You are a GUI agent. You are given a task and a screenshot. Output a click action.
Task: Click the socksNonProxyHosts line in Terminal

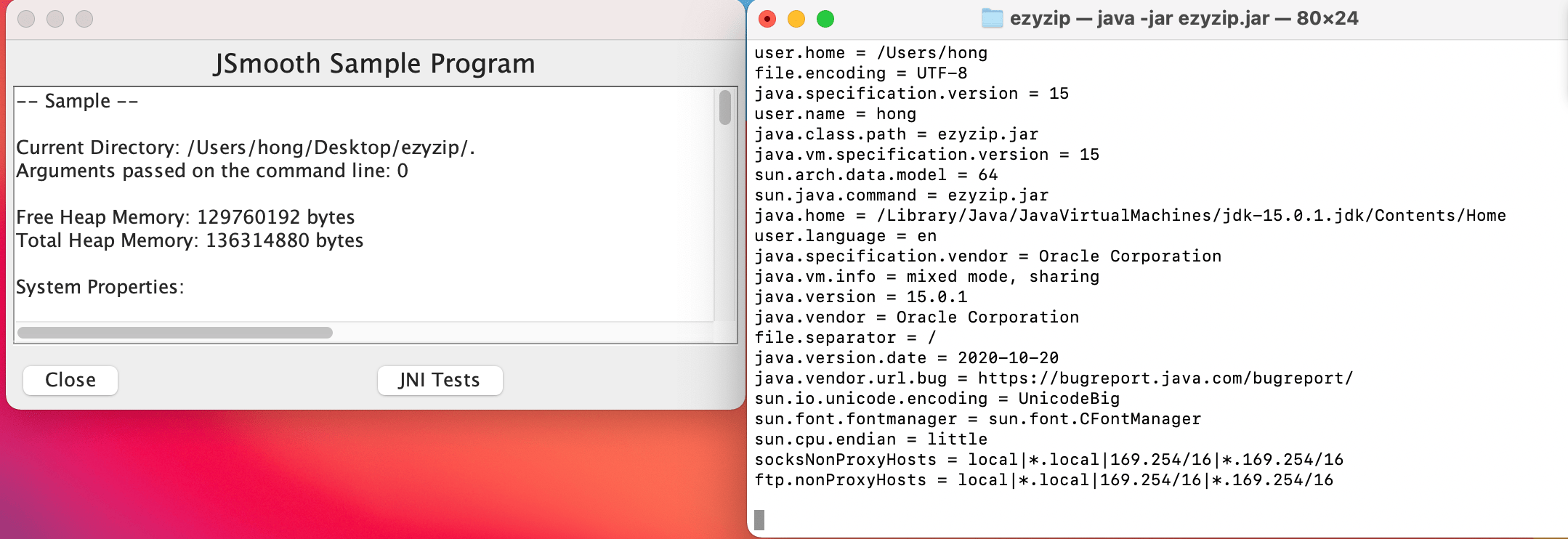pyautogui.click(x=1049, y=460)
